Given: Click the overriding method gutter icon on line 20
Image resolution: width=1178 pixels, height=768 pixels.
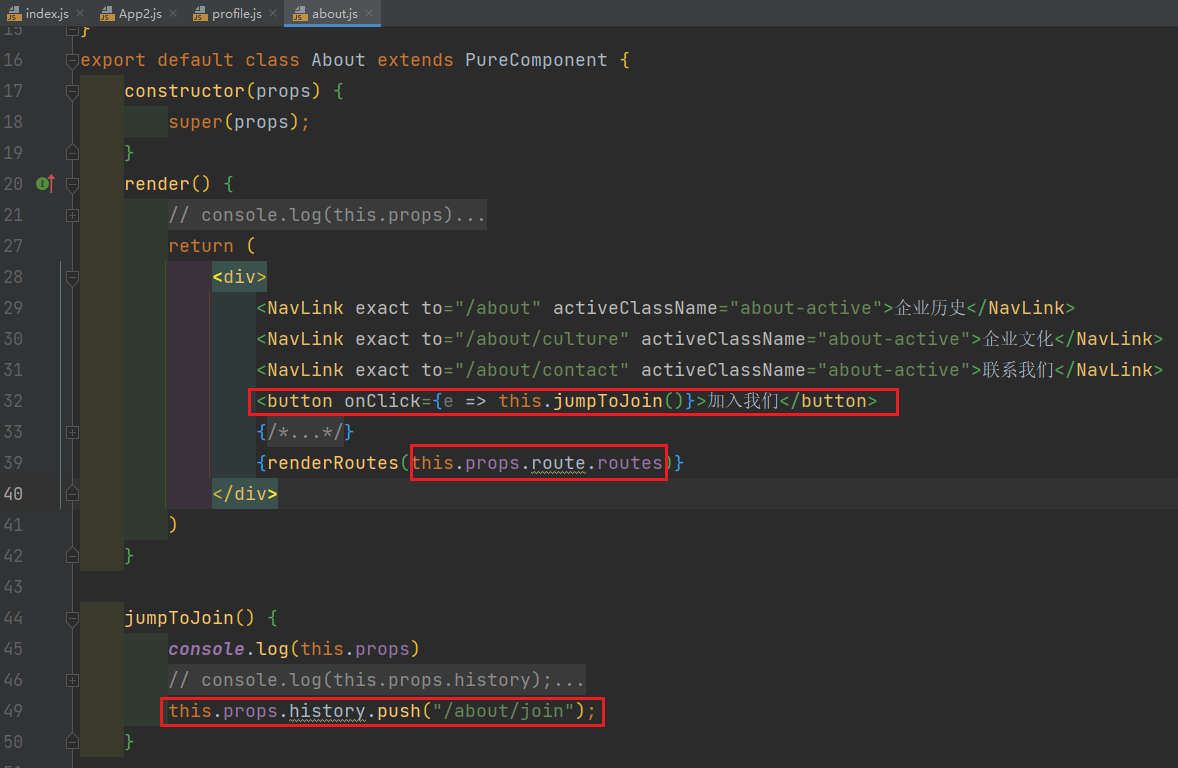Looking at the screenshot, I should [45, 183].
